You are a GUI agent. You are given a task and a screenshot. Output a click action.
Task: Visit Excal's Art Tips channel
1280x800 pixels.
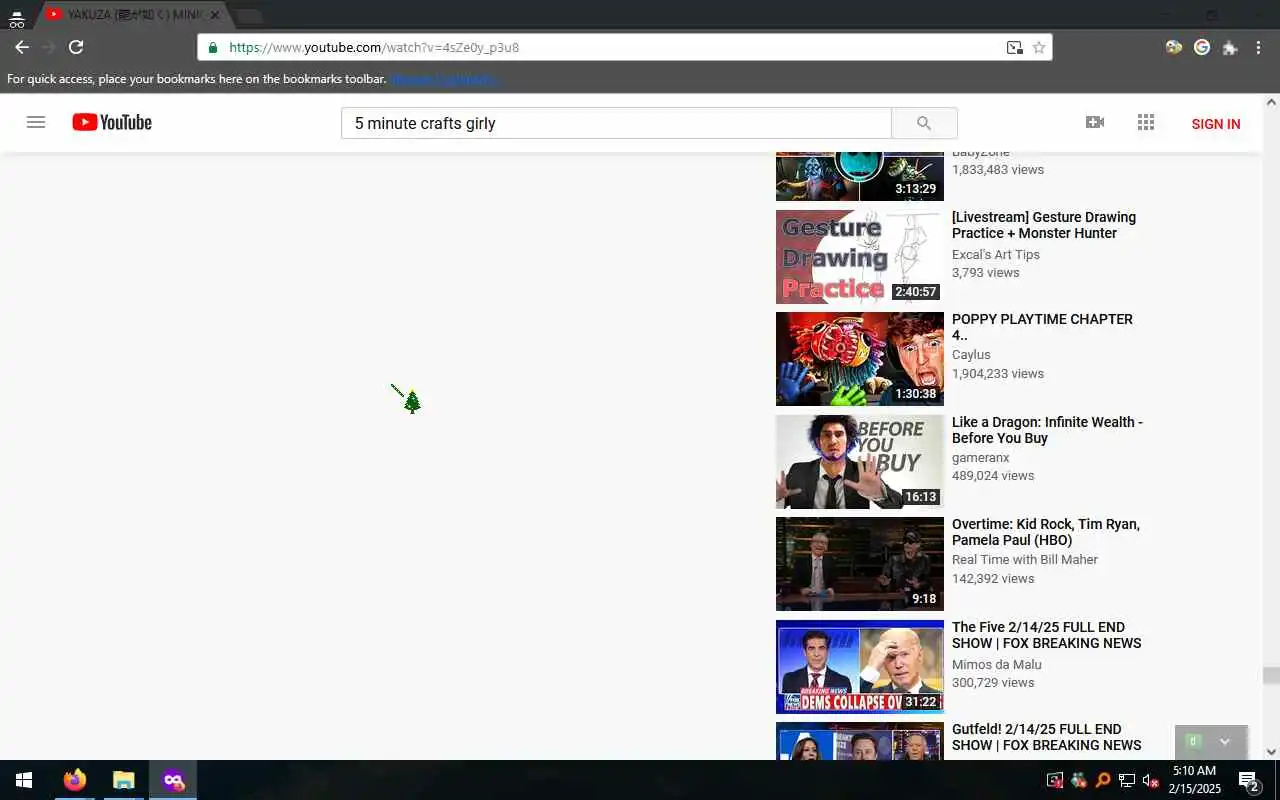tap(996, 254)
